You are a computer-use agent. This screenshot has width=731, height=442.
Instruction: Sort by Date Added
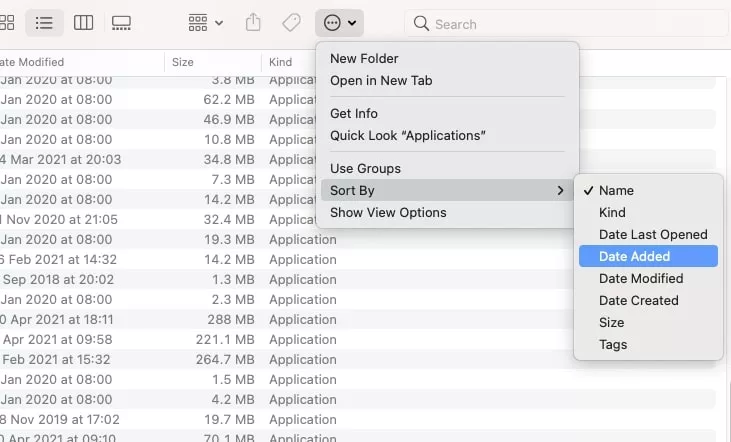[648, 256]
